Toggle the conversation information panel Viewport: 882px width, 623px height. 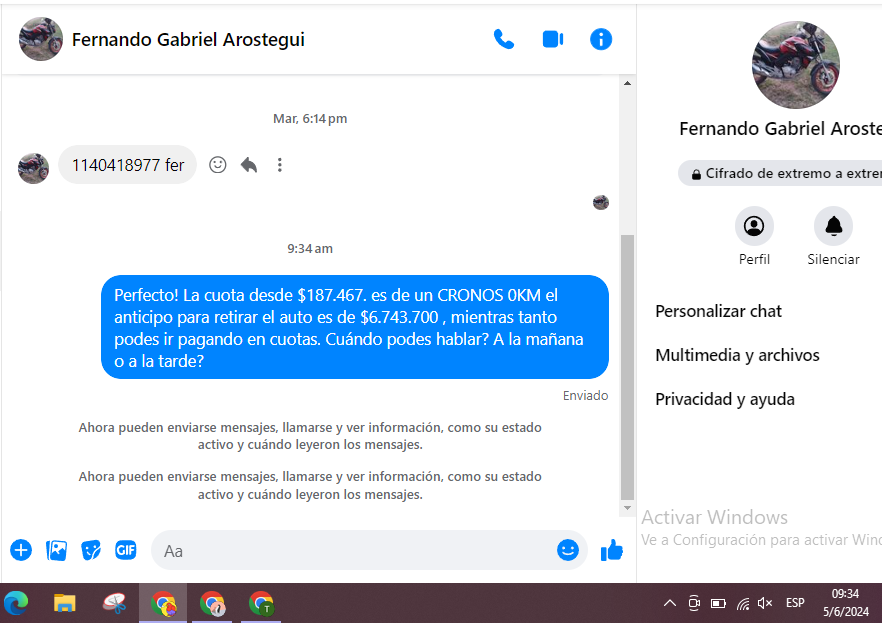tap(601, 39)
